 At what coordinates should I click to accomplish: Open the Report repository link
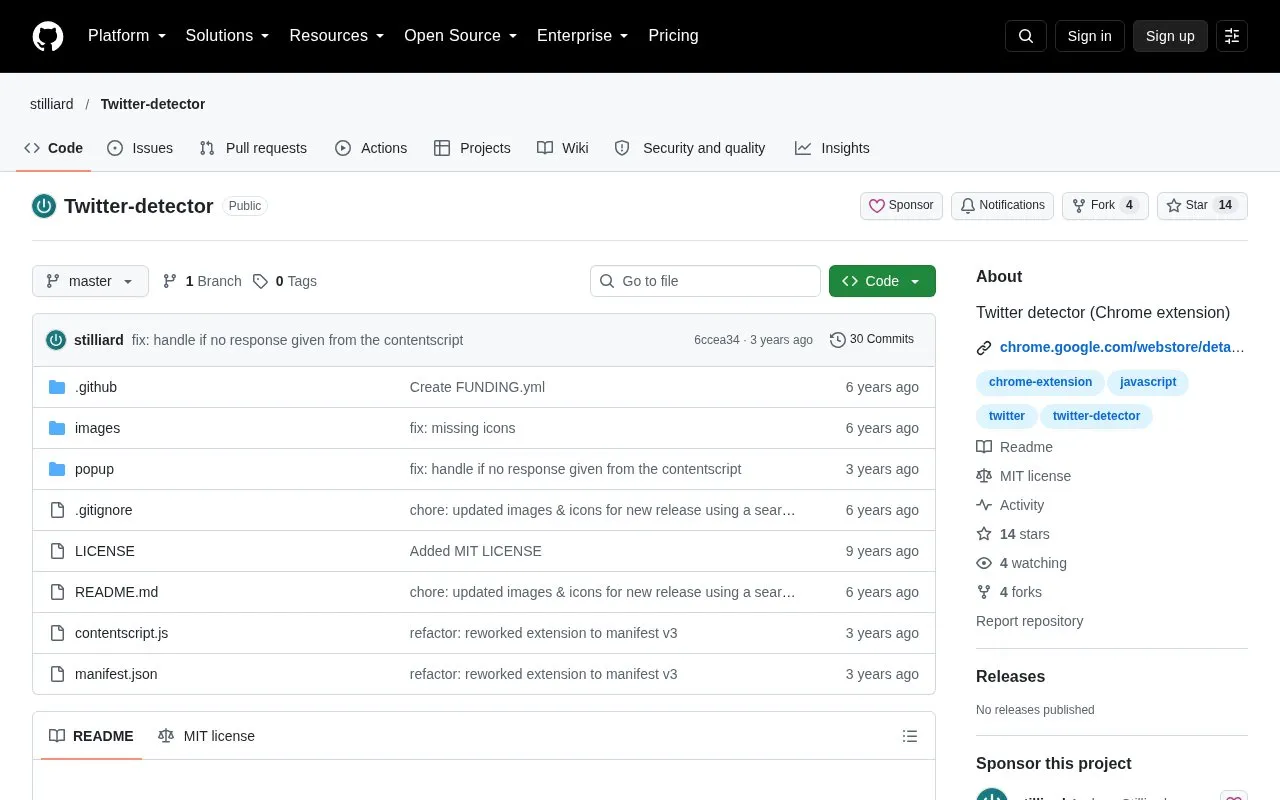click(x=1029, y=621)
